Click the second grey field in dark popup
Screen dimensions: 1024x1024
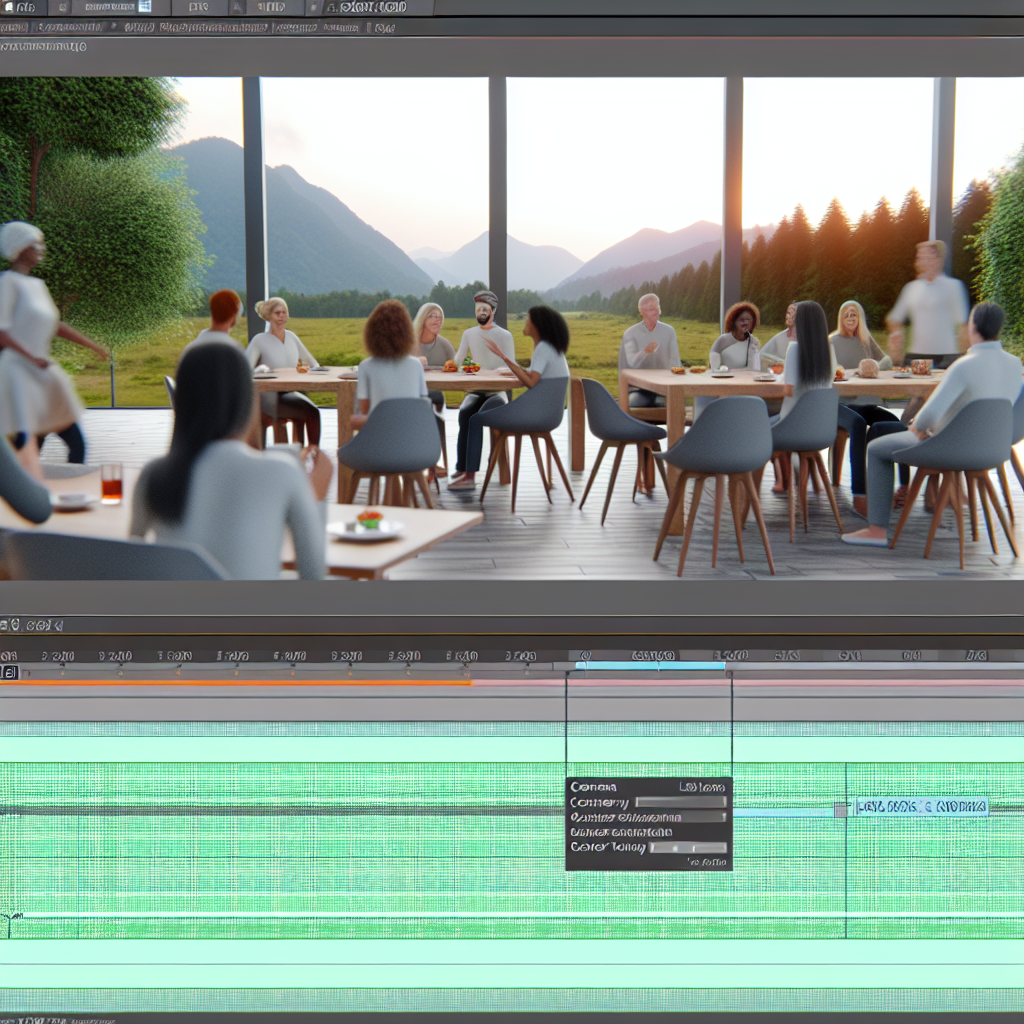click(x=703, y=817)
